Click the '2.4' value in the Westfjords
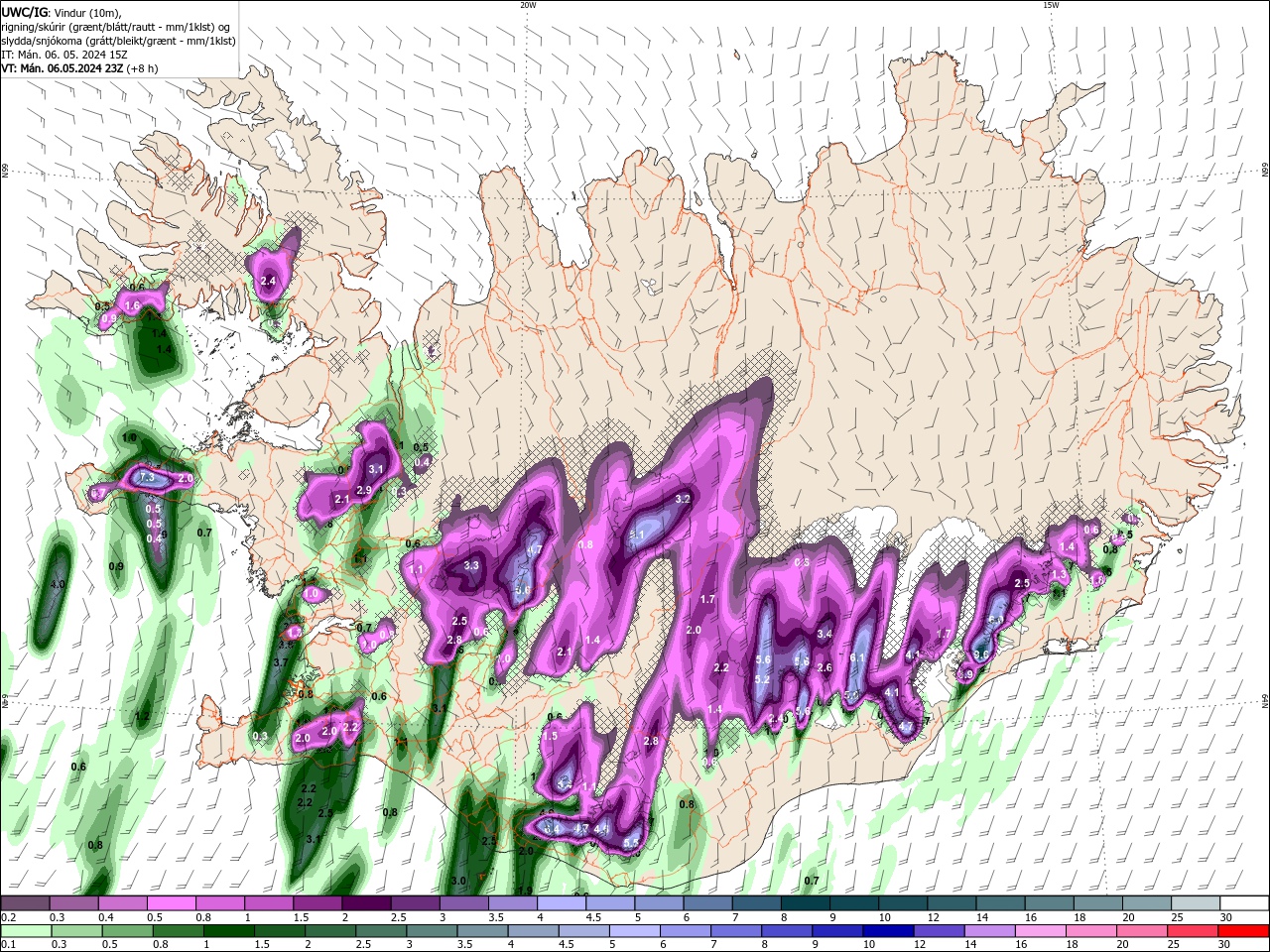Screen dimensions: 1270x952 click(x=268, y=282)
